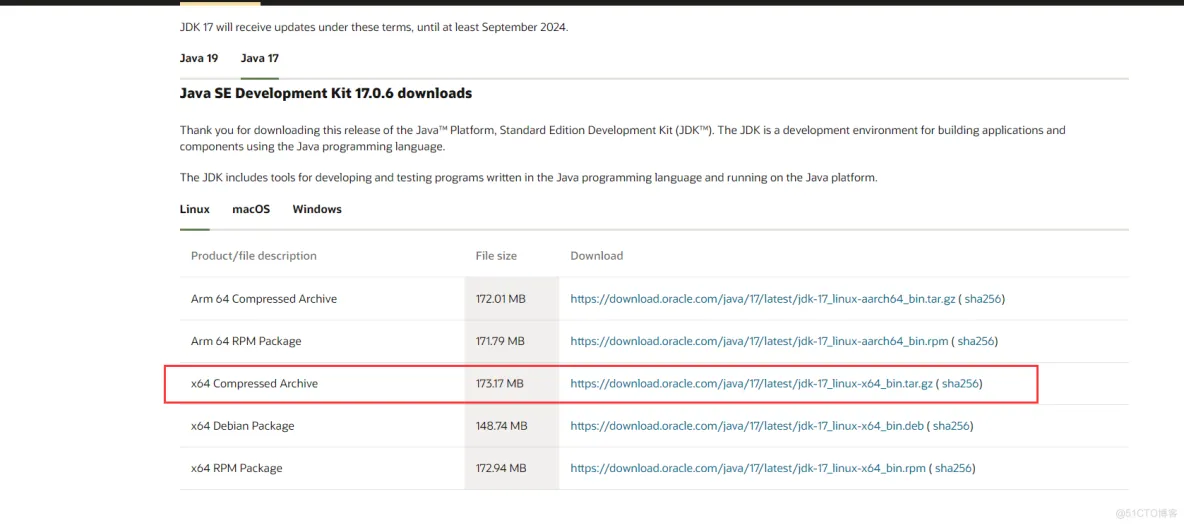Download the Arm 64 RPM Package link

point(759,341)
